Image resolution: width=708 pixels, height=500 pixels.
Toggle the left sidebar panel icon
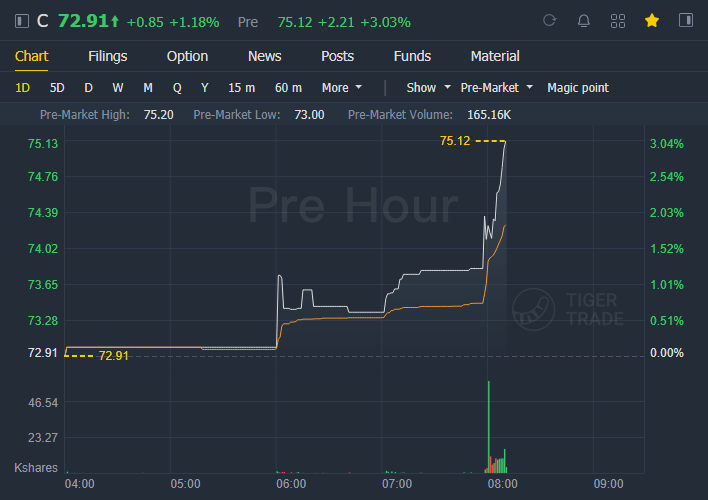point(22,21)
